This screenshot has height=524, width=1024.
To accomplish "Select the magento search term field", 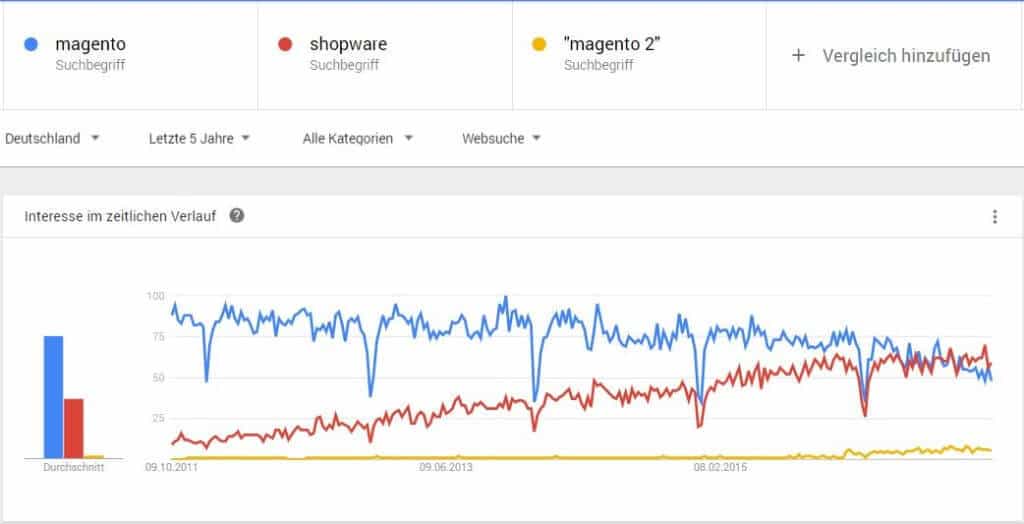I will [x=91, y=45].
